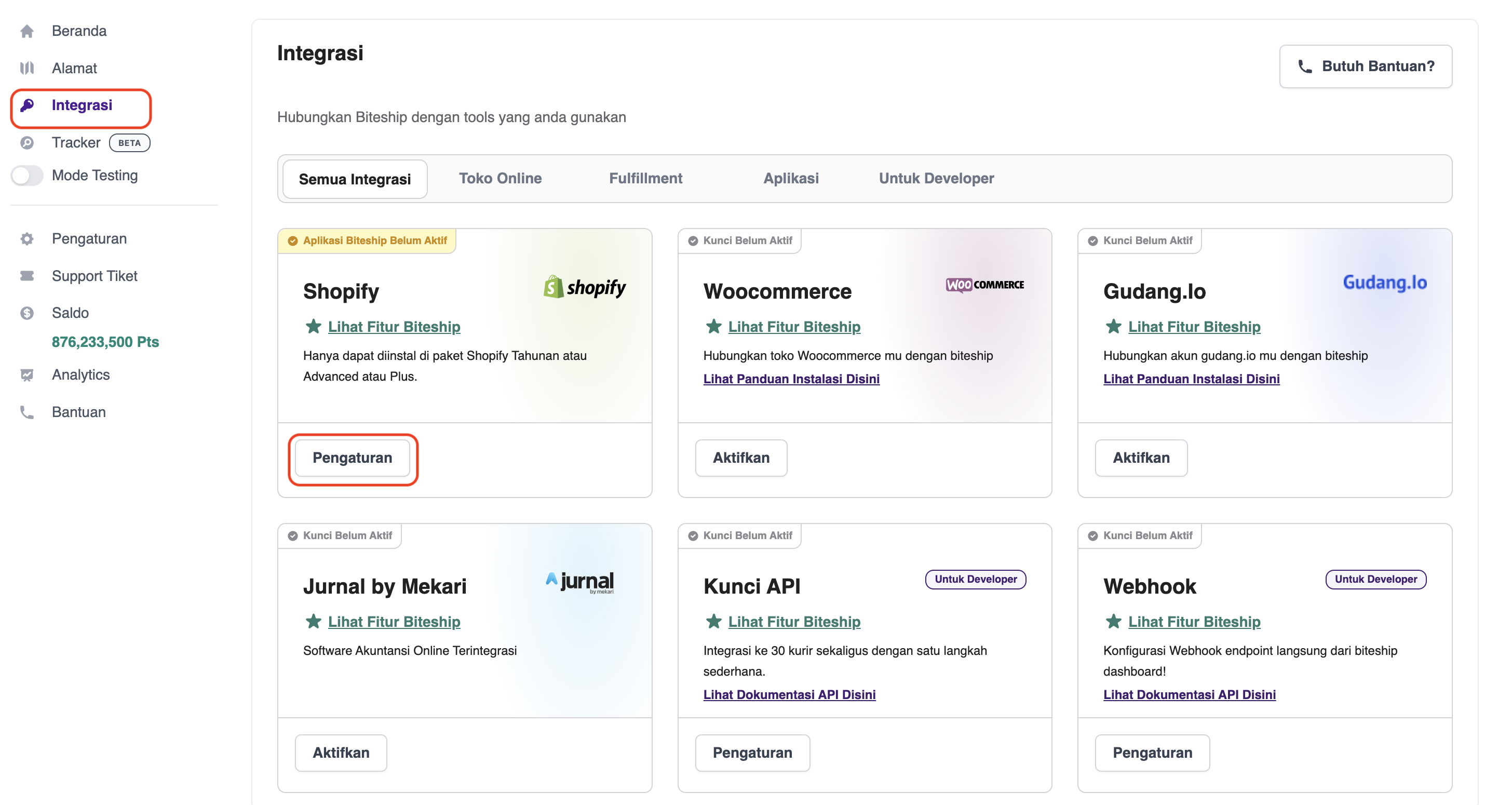Open the Untuk Developer tab
Screen dimensions: 1512x805
tap(936, 179)
